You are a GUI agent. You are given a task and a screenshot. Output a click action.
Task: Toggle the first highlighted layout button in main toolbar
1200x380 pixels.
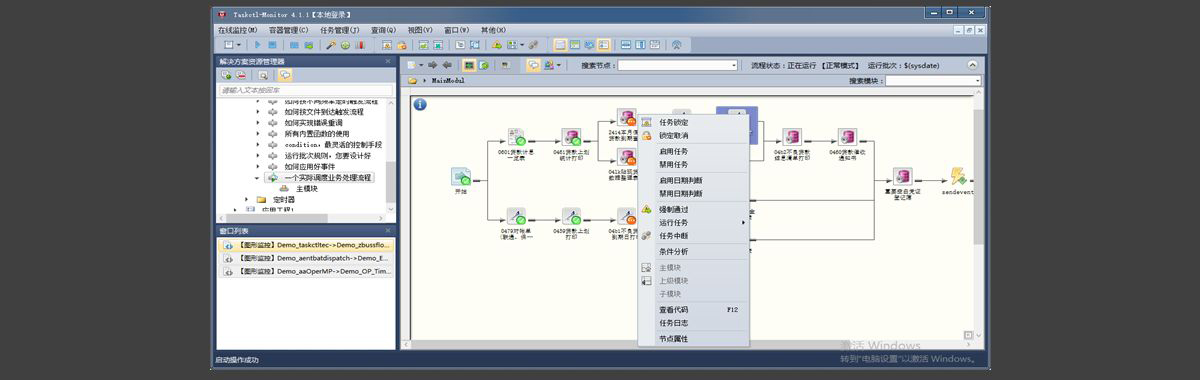point(560,45)
